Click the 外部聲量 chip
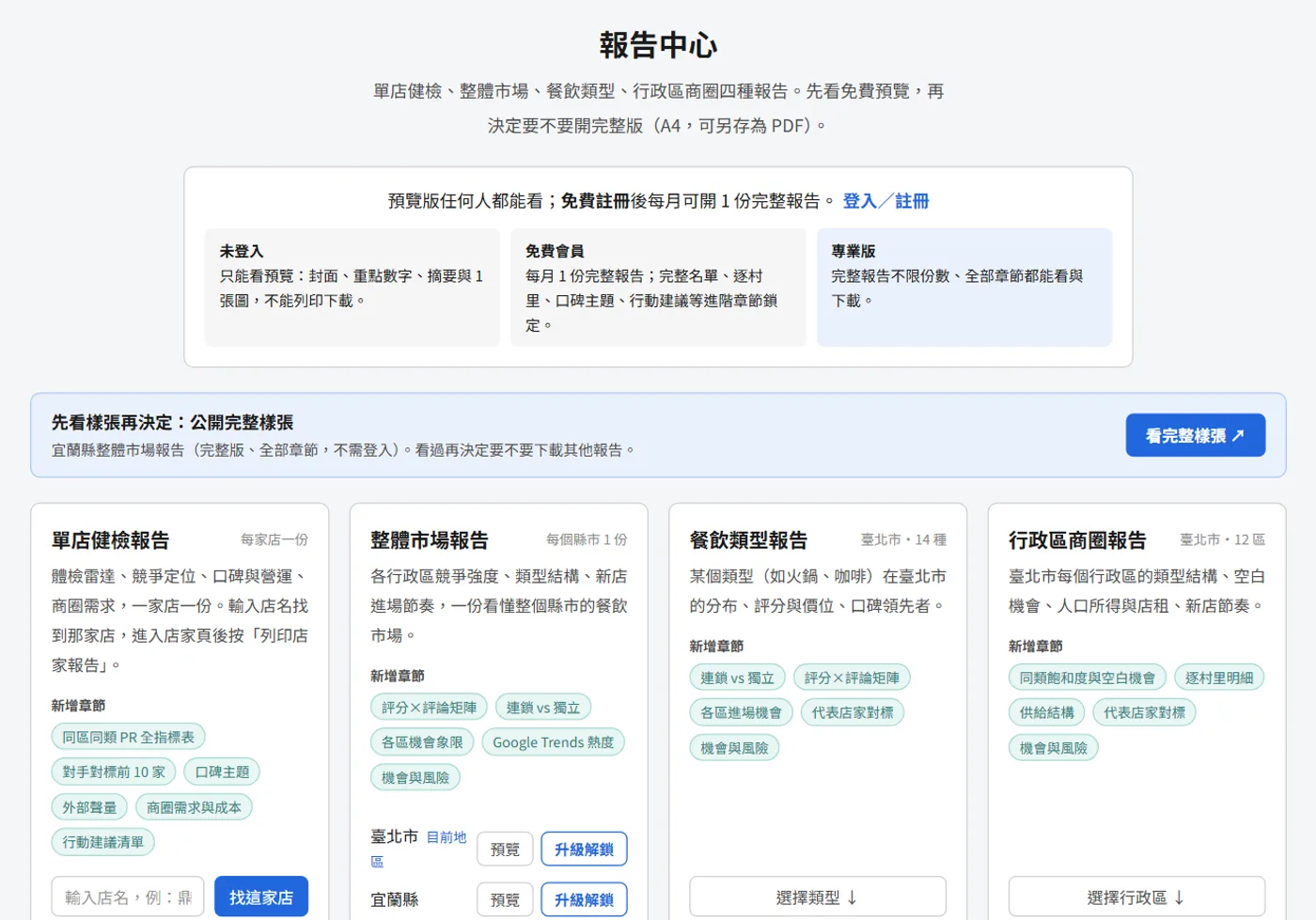1316x920 pixels. tap(89, 807)
